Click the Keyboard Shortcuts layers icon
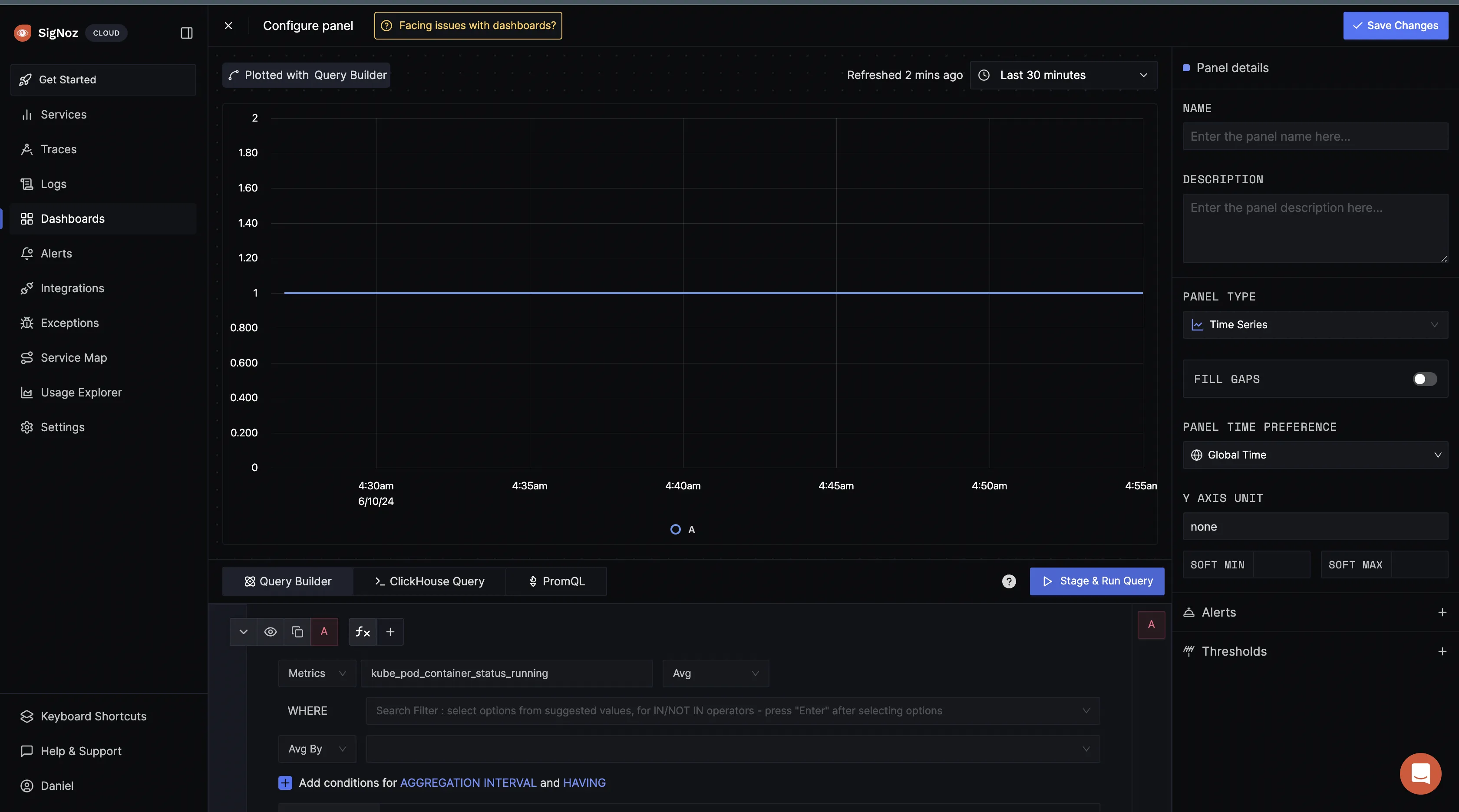This screenshot has height=812, width=1459. (x=26, y=716)
